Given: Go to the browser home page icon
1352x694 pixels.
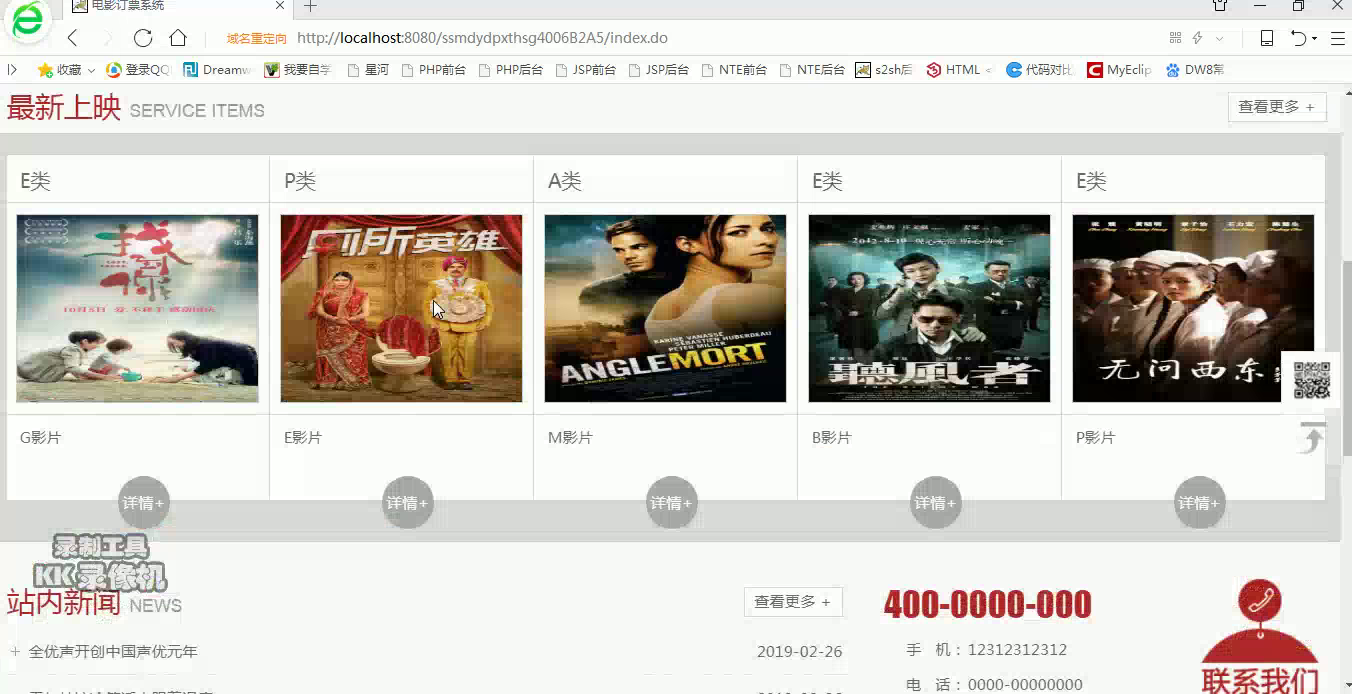Looking at the screenshot, I should (x=178, y=38).
